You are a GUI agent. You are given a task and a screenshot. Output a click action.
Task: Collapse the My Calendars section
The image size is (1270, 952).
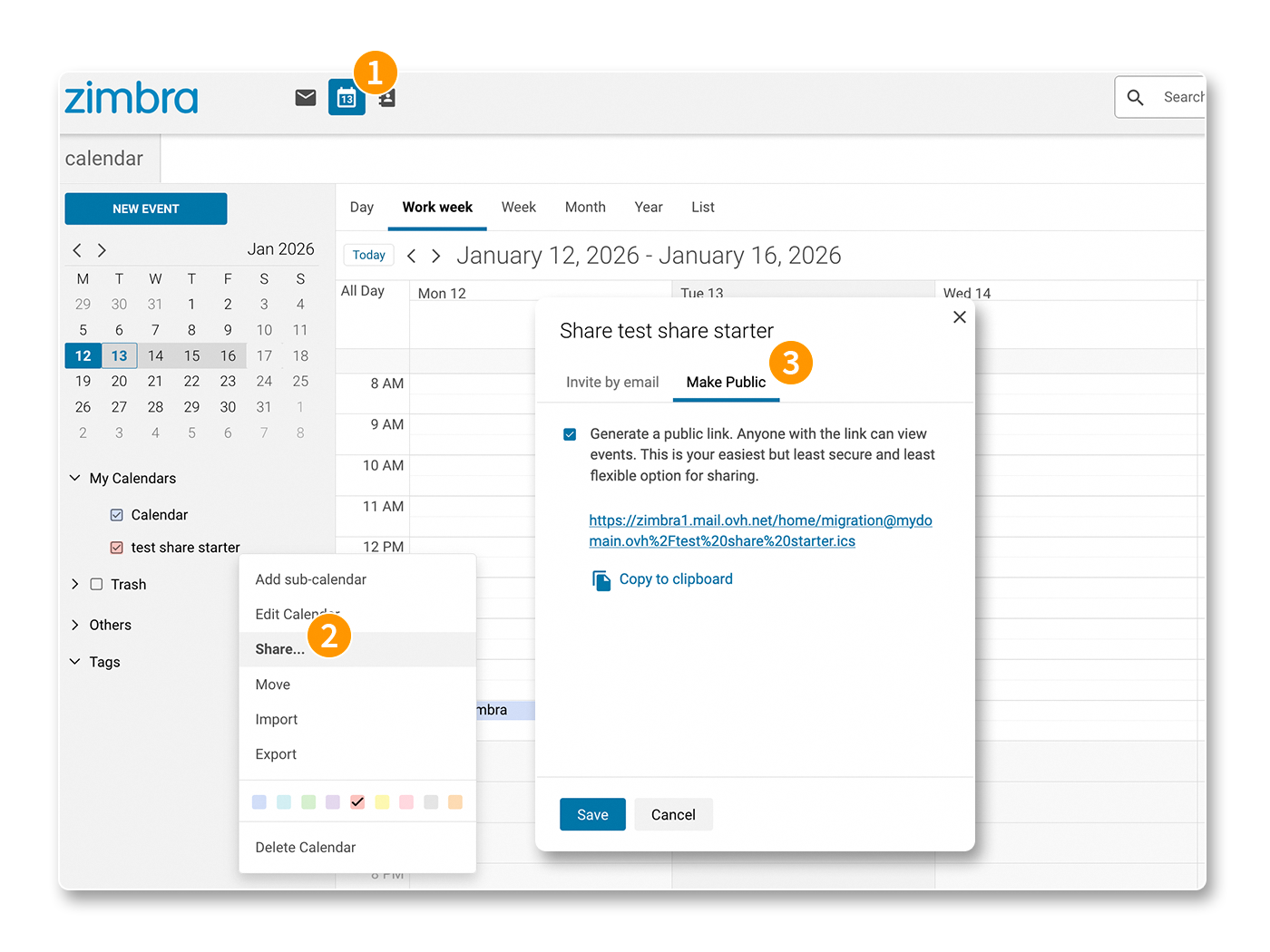[74, 478]
